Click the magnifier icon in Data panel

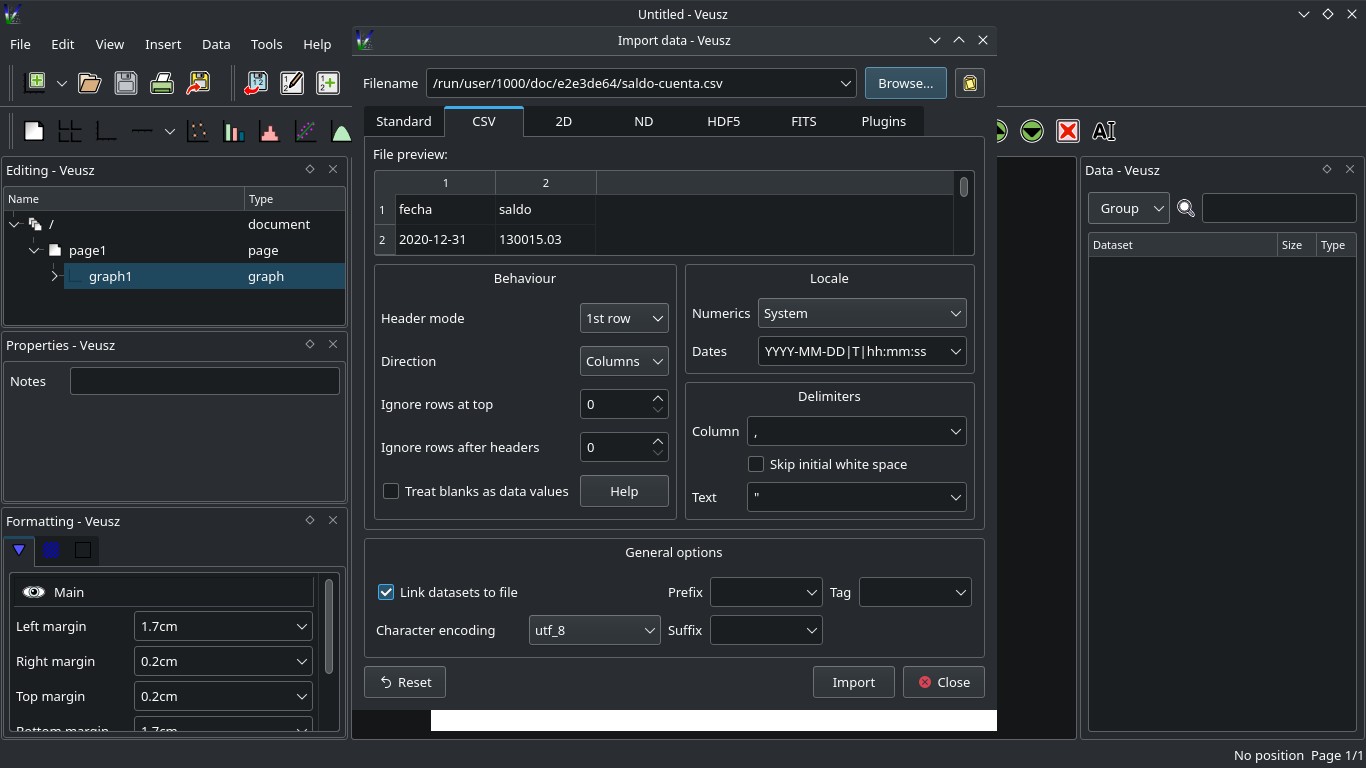coord(1186,208)
